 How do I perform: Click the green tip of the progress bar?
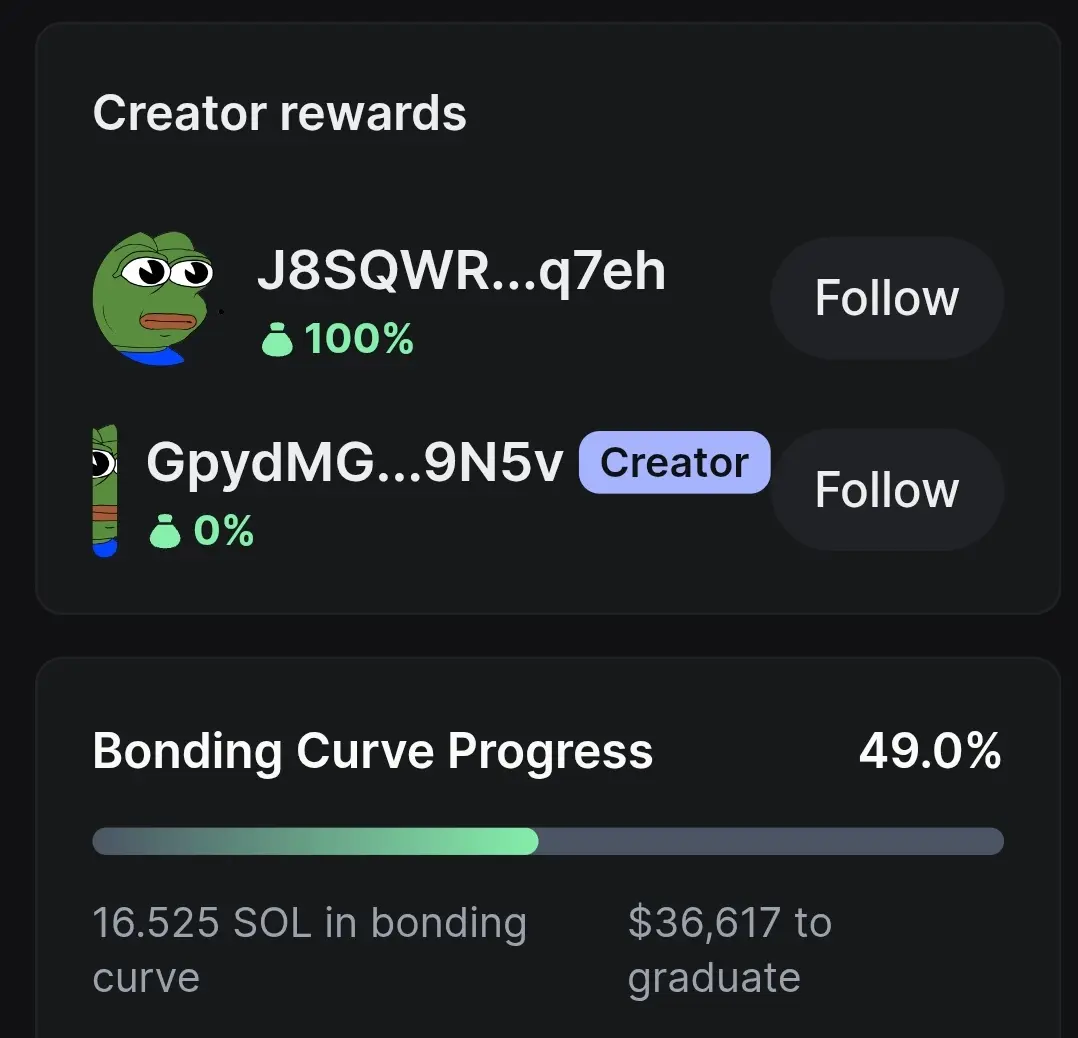click(x=528, y=841)
